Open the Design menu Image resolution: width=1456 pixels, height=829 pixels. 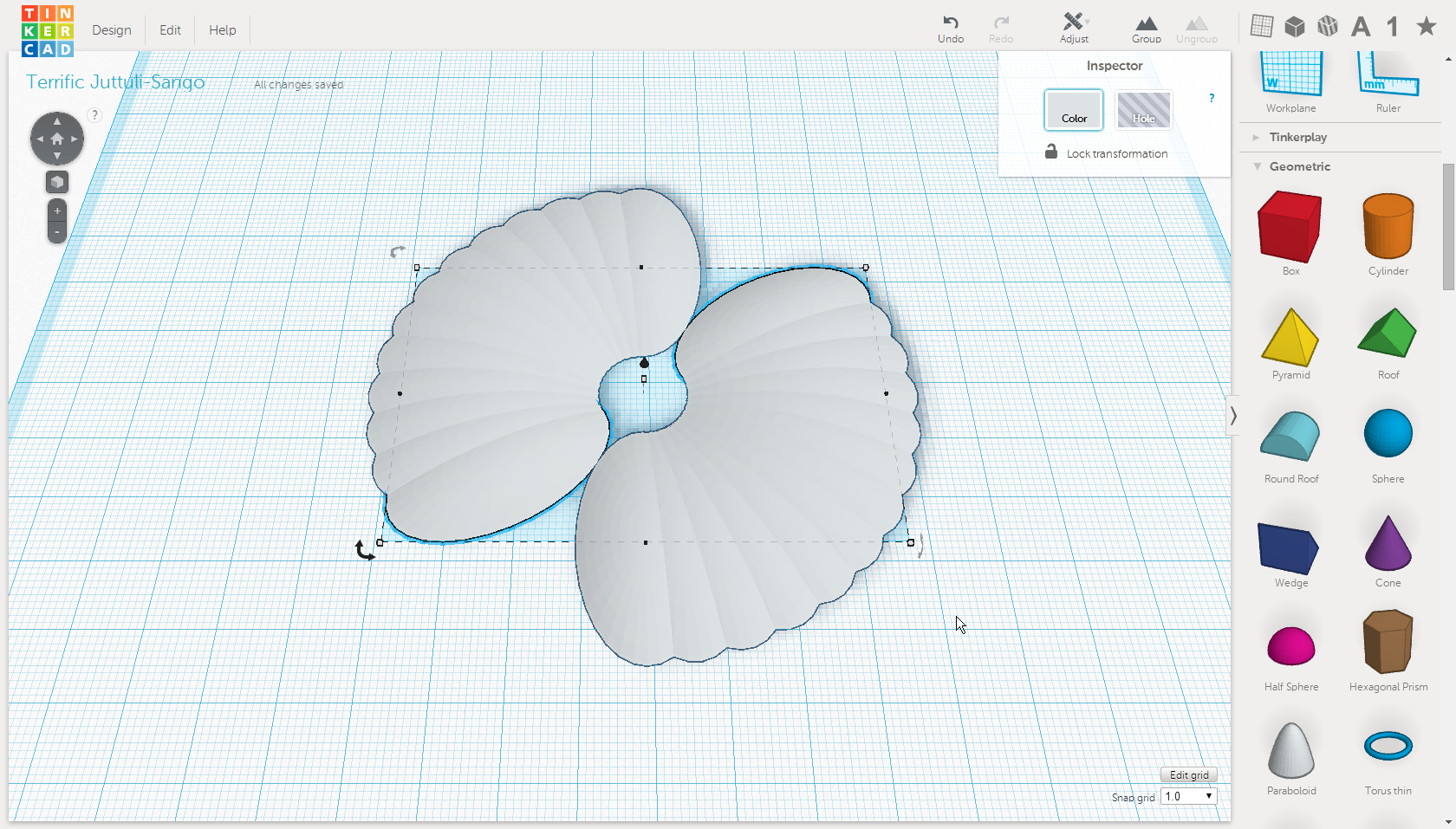pos(112,29)
